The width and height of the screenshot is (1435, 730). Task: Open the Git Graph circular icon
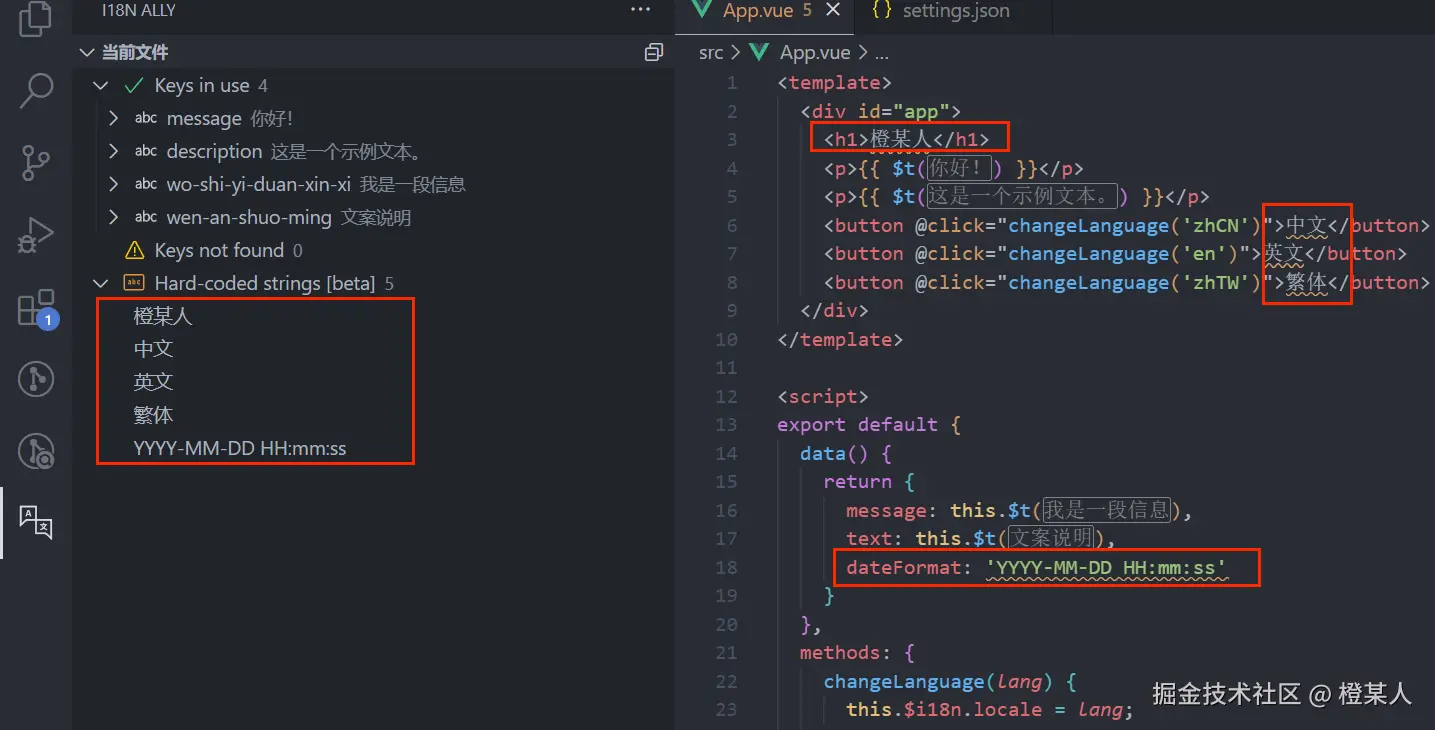pos(36,379)
